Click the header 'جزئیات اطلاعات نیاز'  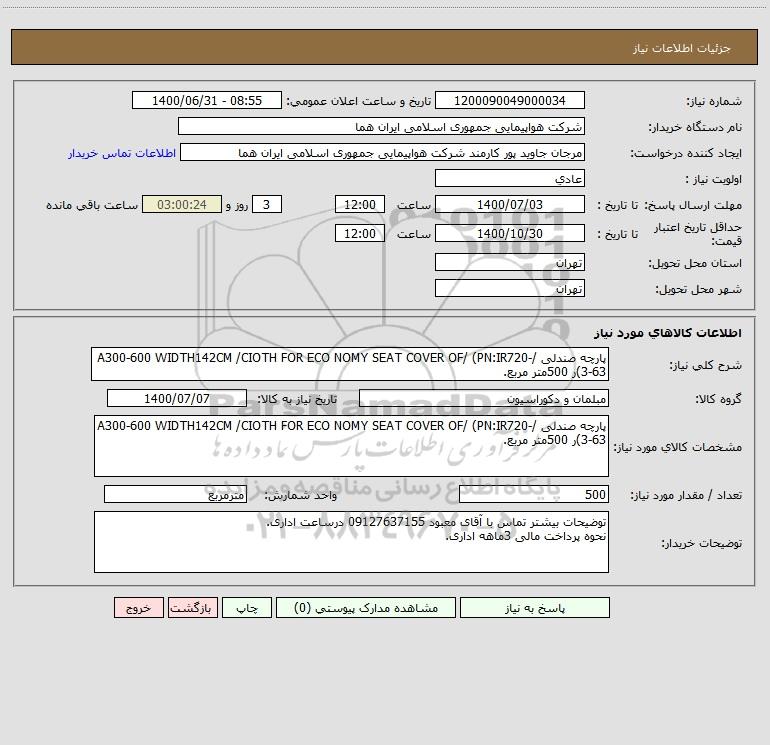point(682,48)
